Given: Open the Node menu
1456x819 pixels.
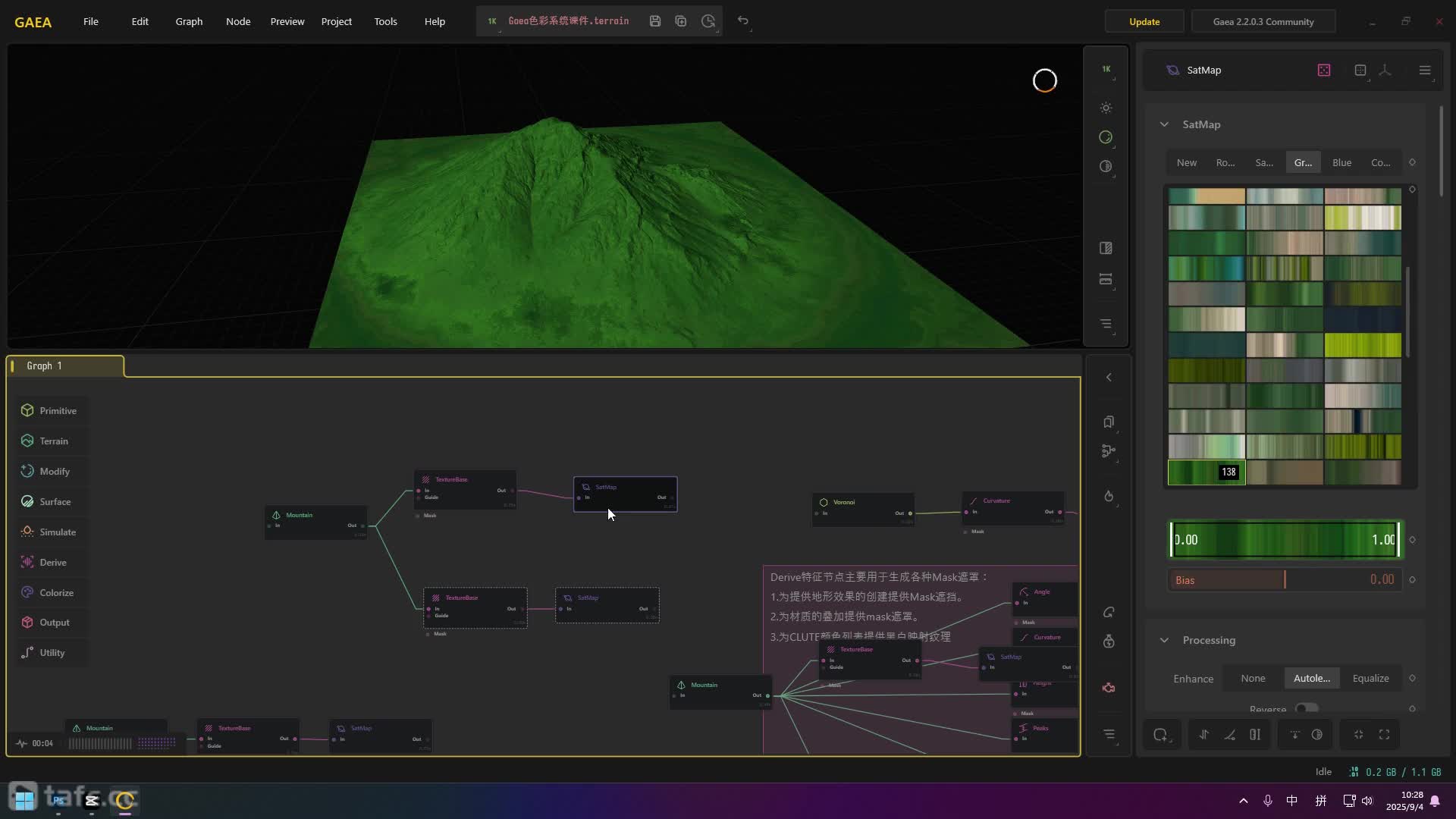Looking at the screenshot, I should click(x=237, y=21).
